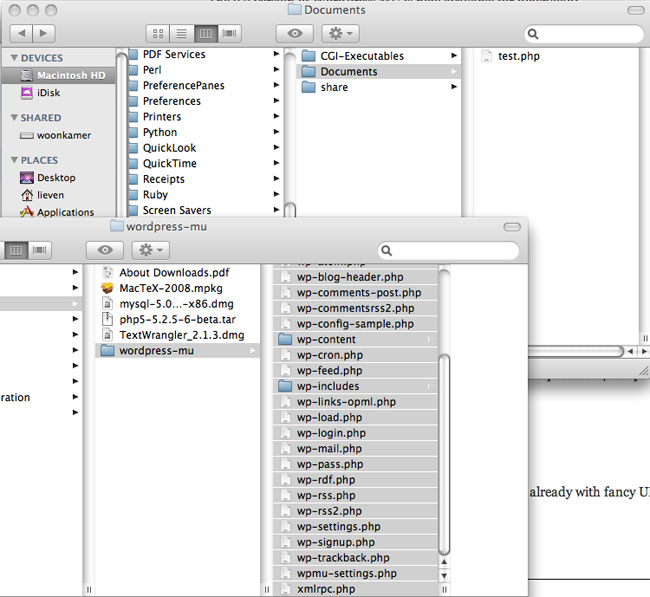Screen dimensions: 650x597
Task: Select mysql-5.0...-x86.dmg file
Action: (177, 304)
